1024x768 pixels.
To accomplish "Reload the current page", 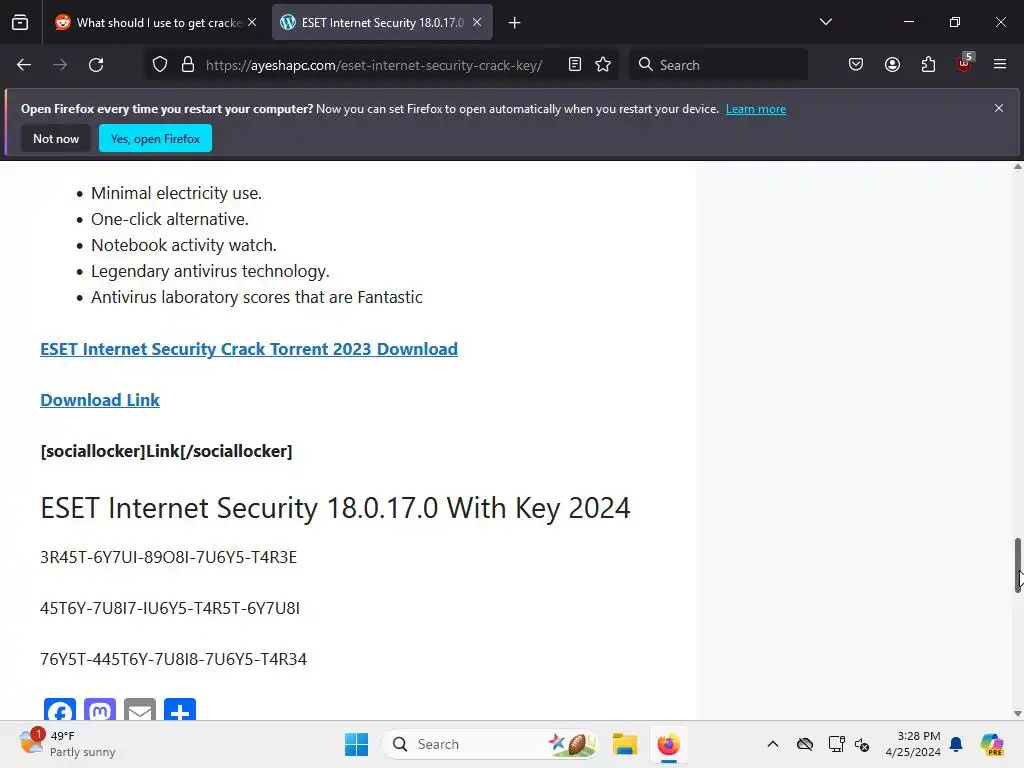I will 96,65.
